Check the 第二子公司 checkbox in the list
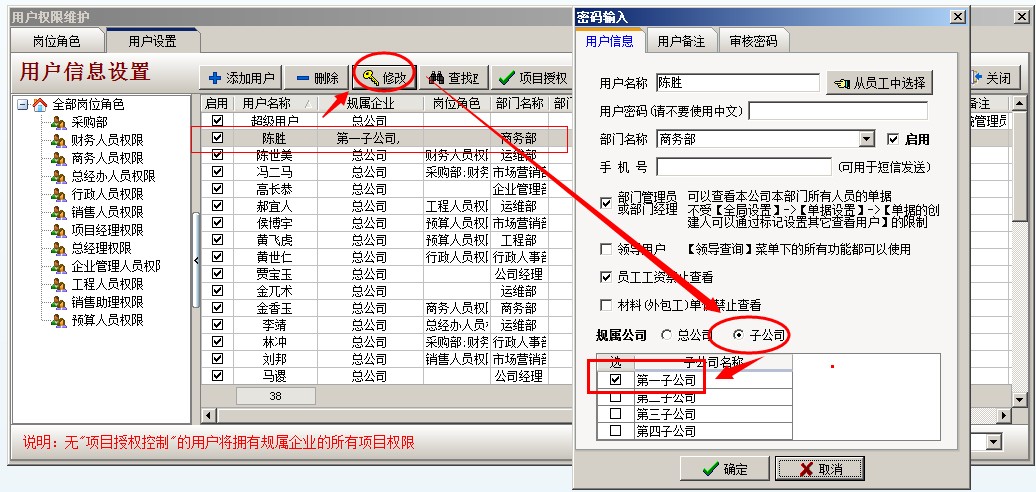1036x492 pixels. [x=616, y=398]
